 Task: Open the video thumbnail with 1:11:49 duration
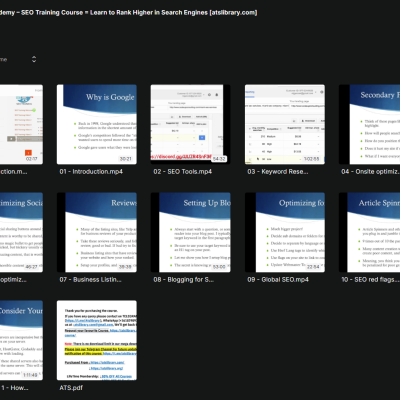tap(21, 340)
